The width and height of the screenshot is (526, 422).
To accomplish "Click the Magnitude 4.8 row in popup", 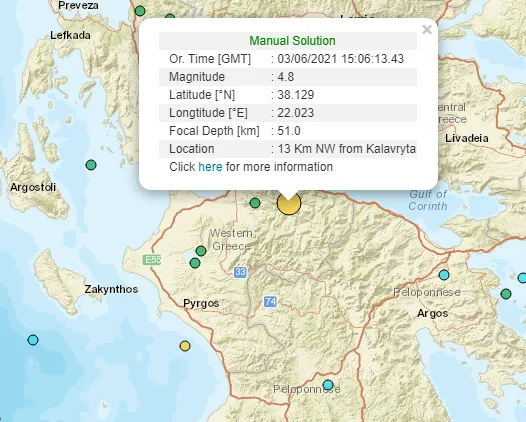I will click(x=288, y=77).
